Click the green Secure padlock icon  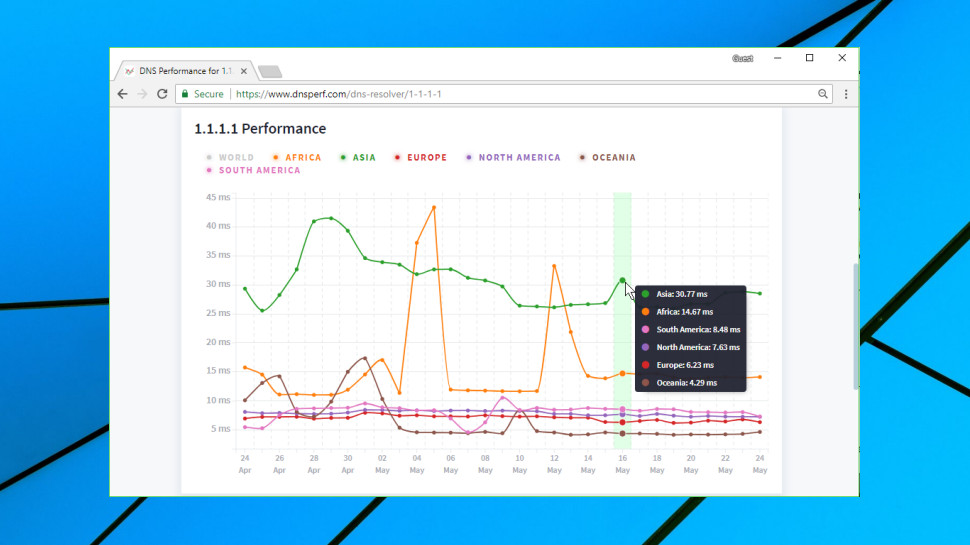[x=185, y=94]
